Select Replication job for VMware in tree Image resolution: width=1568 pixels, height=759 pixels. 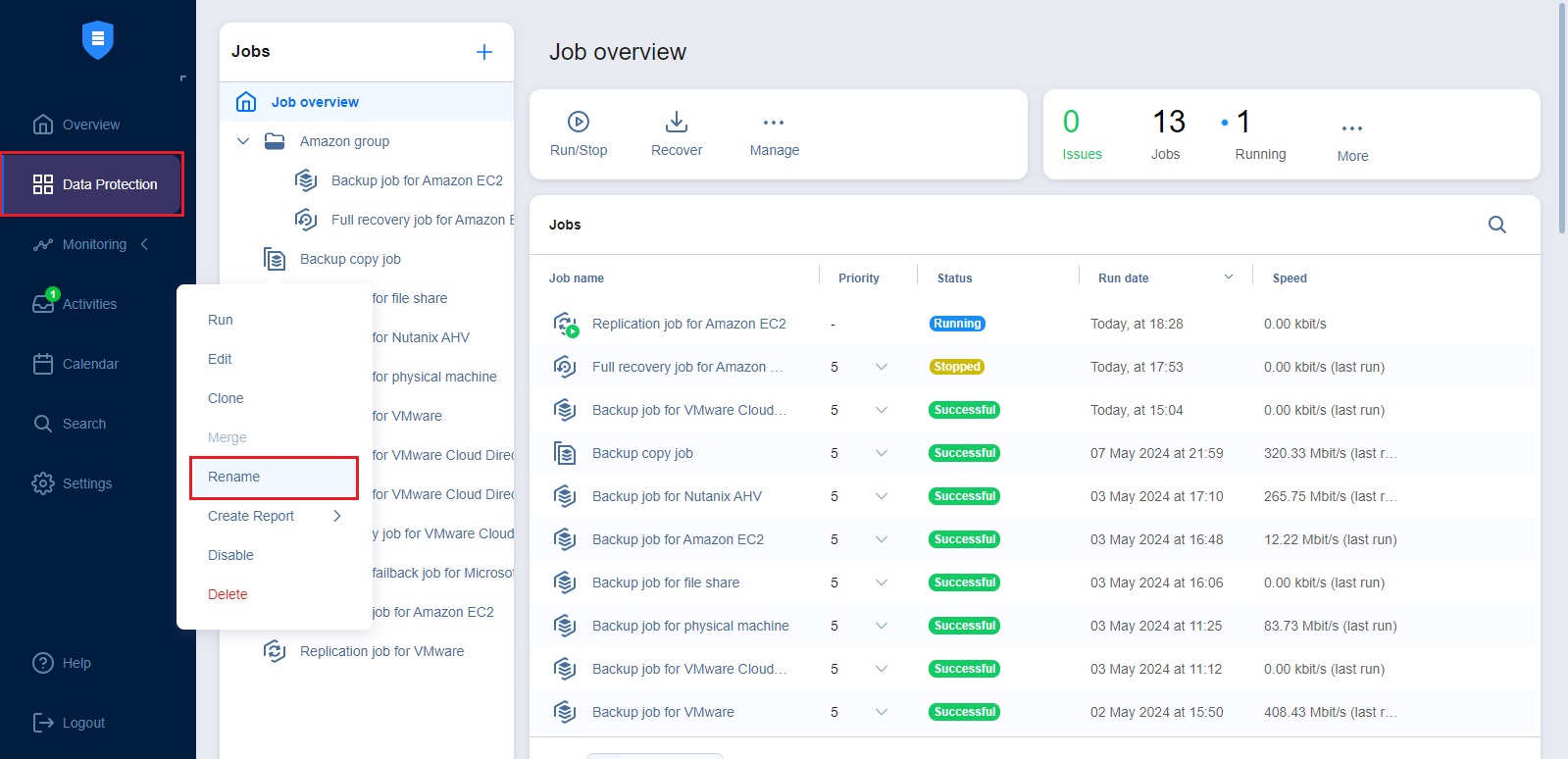point(381,651)
